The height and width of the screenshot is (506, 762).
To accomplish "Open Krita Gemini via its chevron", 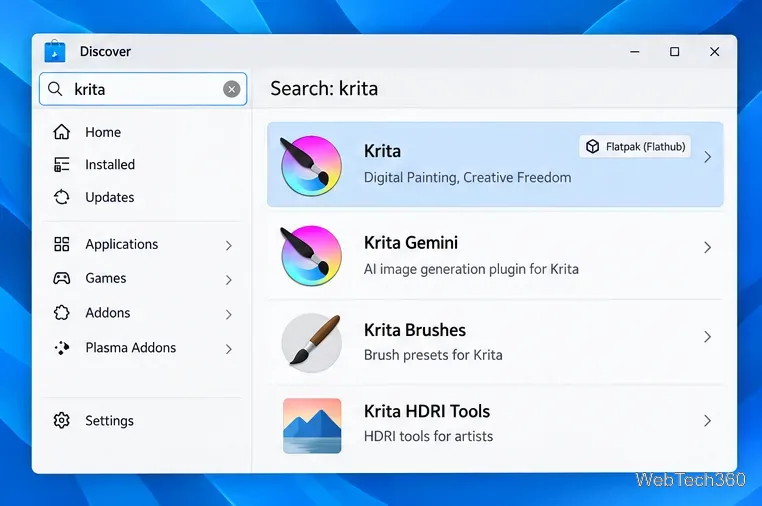I will [x=708, y=247].
